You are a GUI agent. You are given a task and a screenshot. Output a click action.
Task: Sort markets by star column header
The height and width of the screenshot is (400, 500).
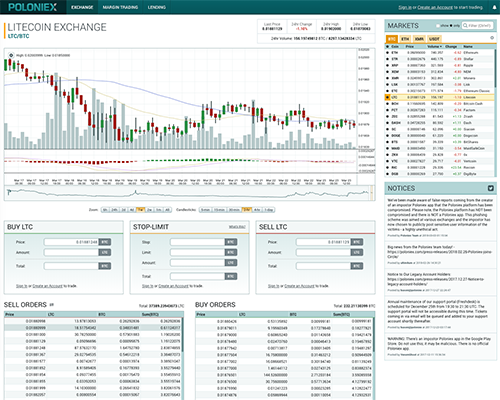coord(387,47)
